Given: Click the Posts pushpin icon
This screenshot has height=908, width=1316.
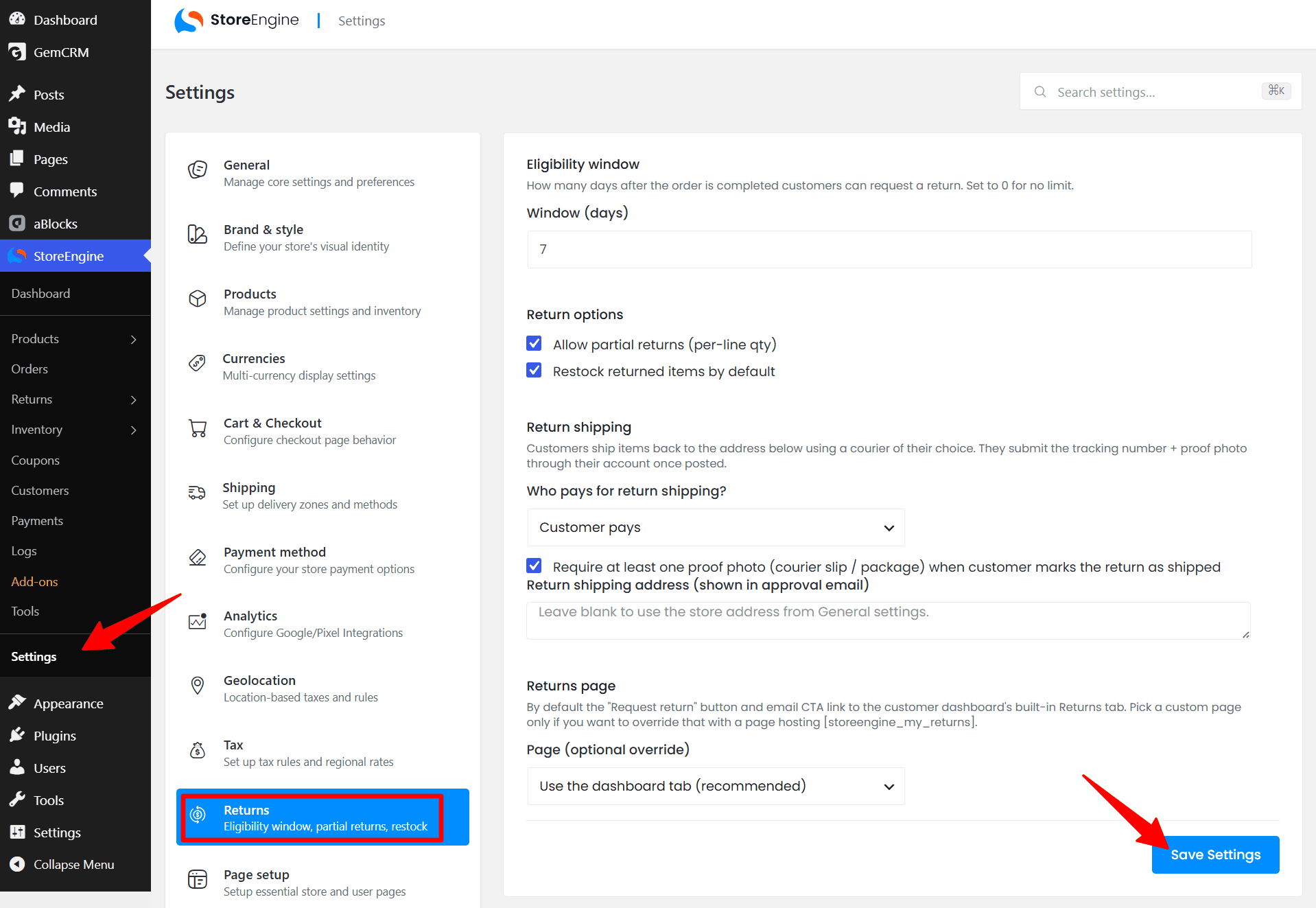Looking at the screenshot, I should [x=17, y=94].
